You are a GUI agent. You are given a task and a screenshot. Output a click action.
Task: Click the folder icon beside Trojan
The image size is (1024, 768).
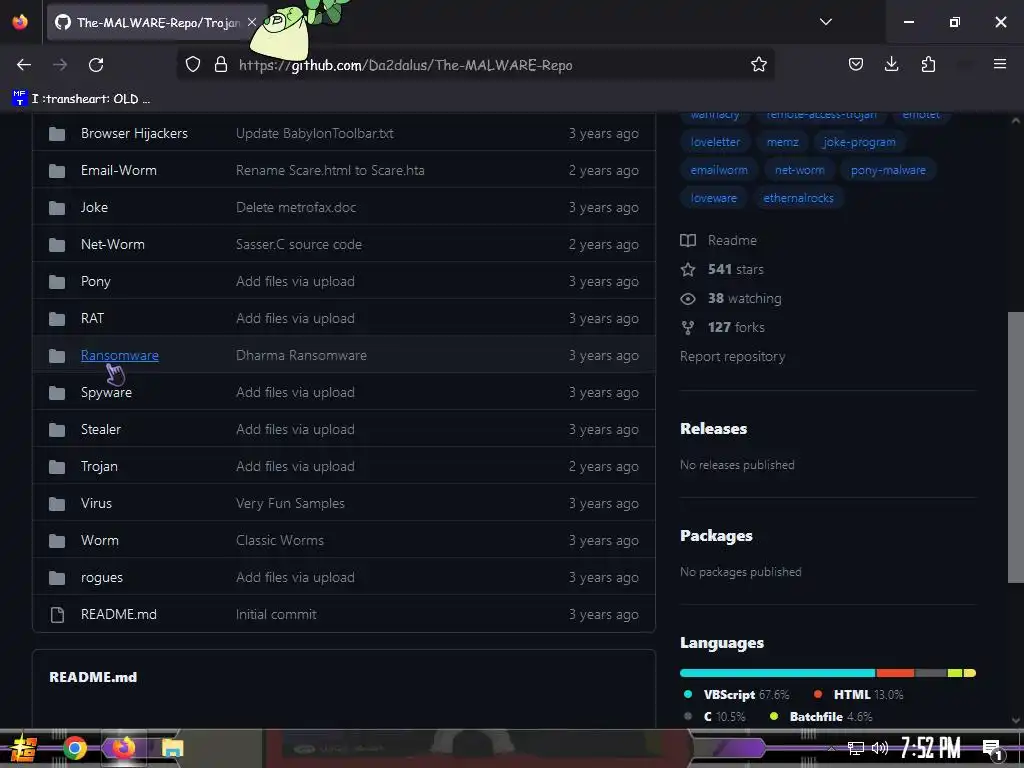pos(57,467)
